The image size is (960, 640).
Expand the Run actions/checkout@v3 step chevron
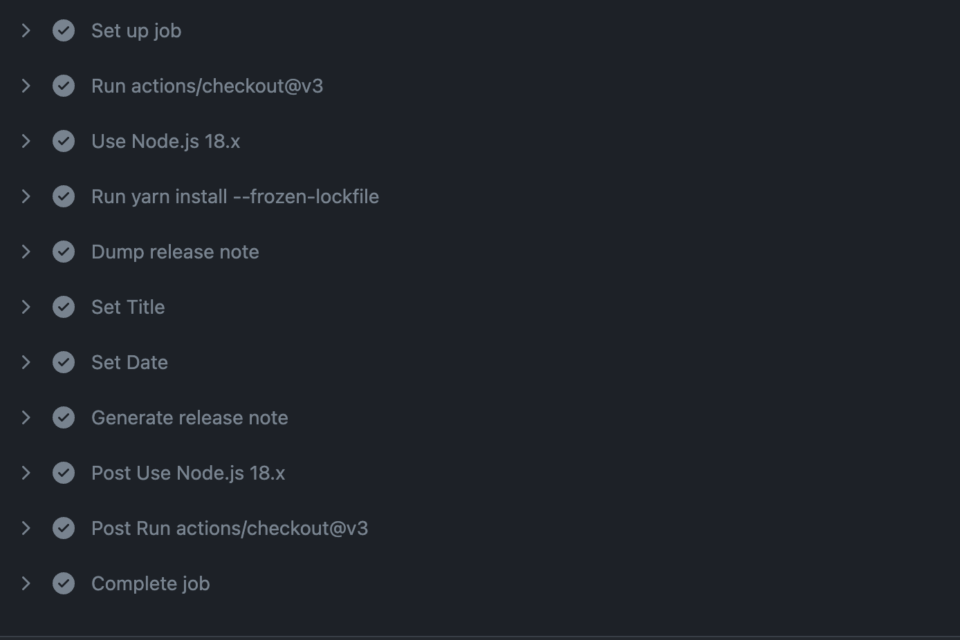point(26,86)
